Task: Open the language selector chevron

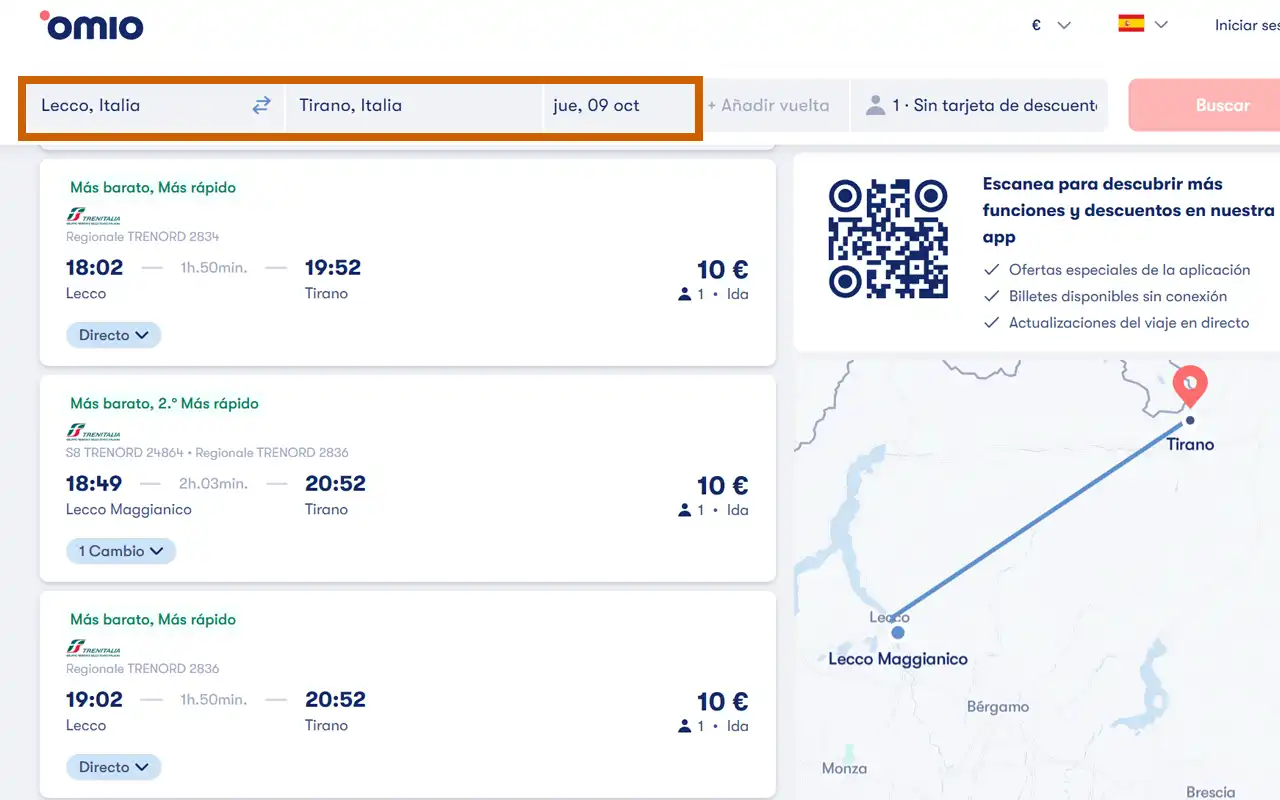Action: click(1161, 25)
